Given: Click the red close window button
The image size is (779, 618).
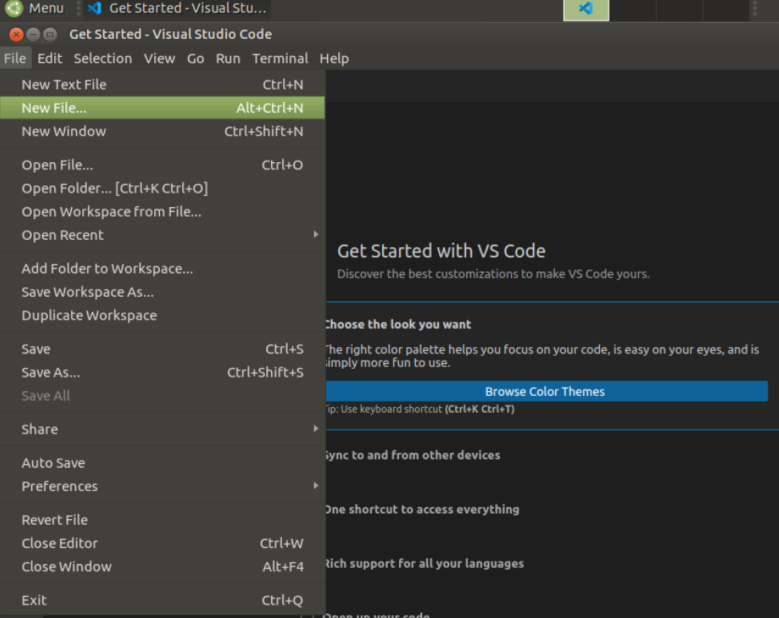Looking at the screenshot, I should click(x=16, y=34).
